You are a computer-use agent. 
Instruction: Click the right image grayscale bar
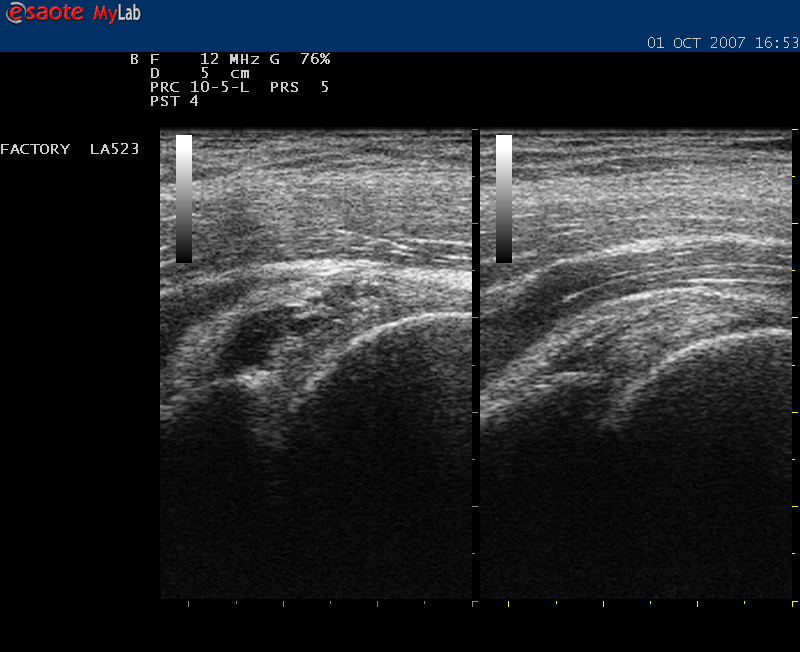coord(504,199)
